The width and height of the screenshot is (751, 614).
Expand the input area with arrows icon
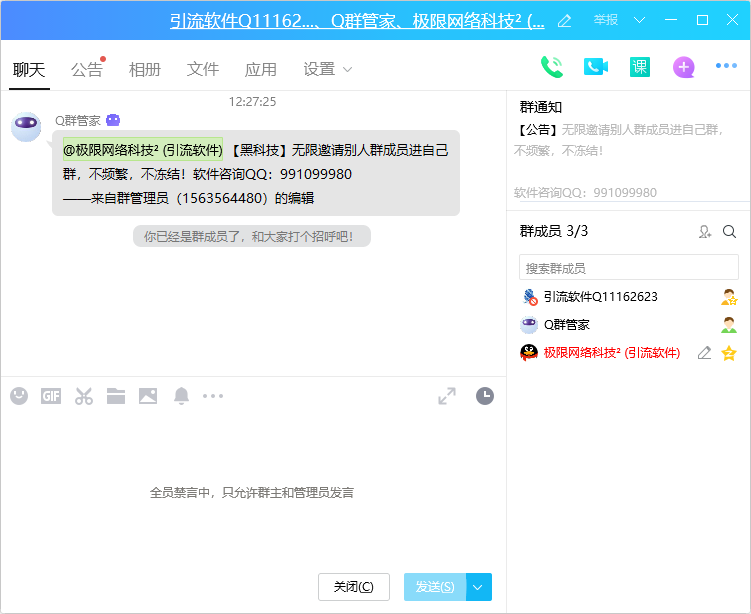[447, 396]
